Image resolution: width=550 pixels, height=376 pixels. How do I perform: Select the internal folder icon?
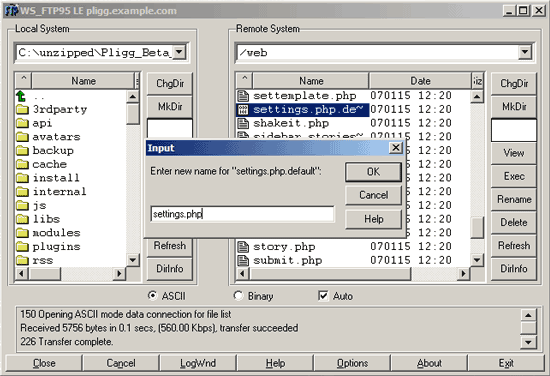(x=22, y=192)
